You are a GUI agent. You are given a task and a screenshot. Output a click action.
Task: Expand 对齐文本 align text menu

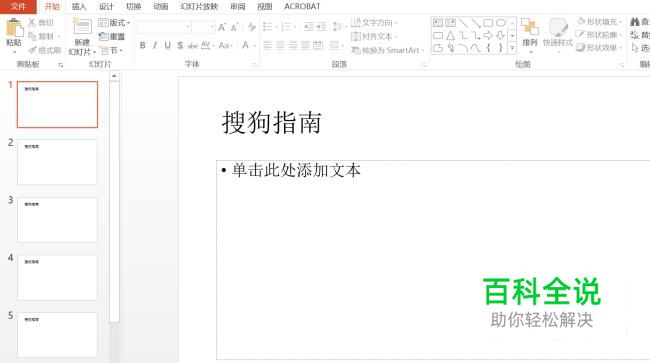pos(374,36)
